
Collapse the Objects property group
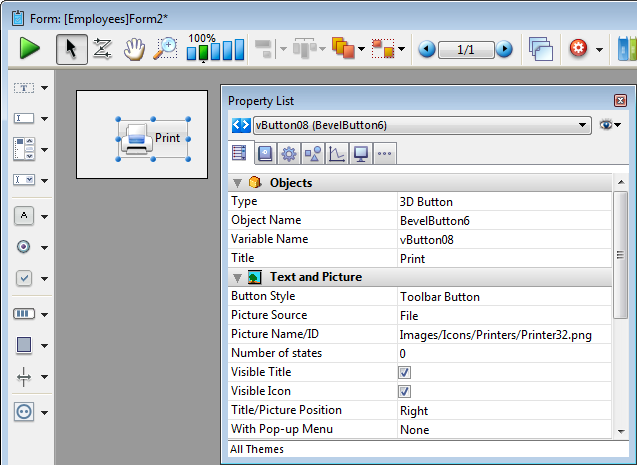point(238,183)
